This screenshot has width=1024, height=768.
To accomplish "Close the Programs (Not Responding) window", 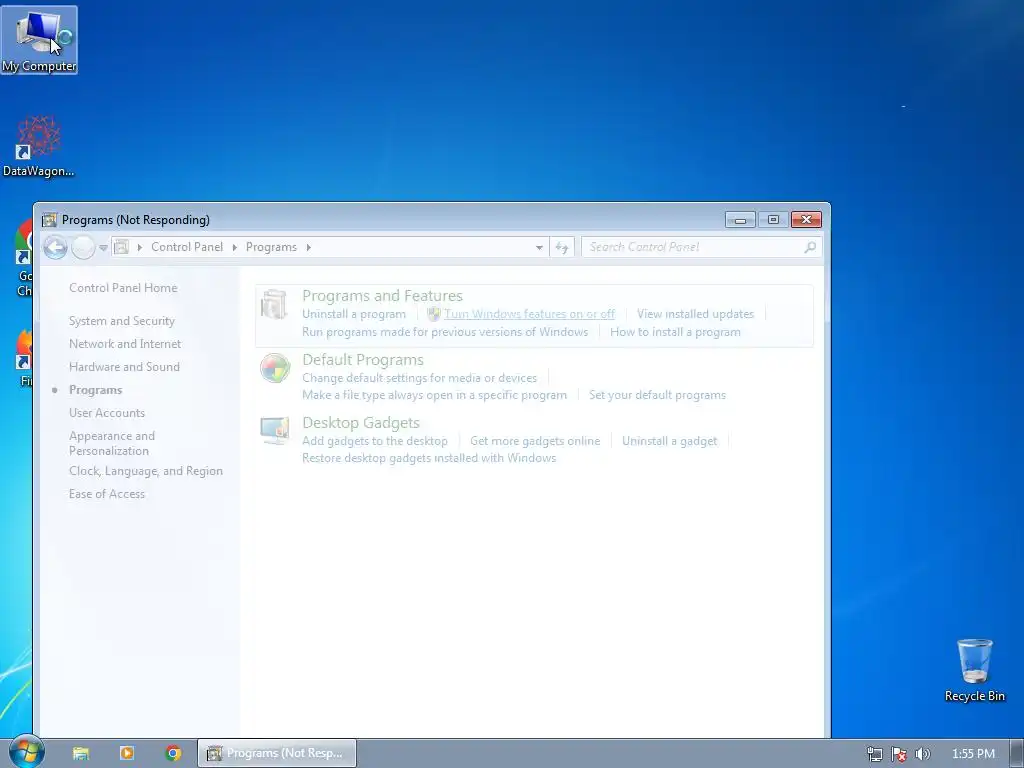I will pyautogui.click(x=806, y=220).
